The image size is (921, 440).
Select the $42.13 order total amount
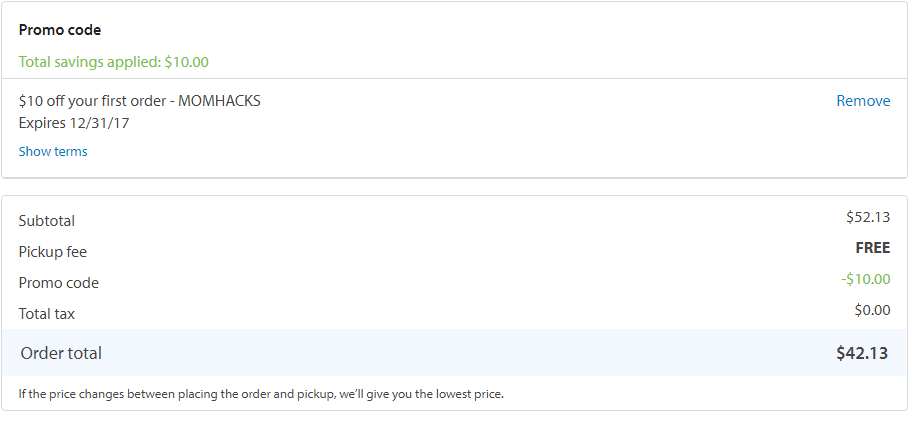859,353
